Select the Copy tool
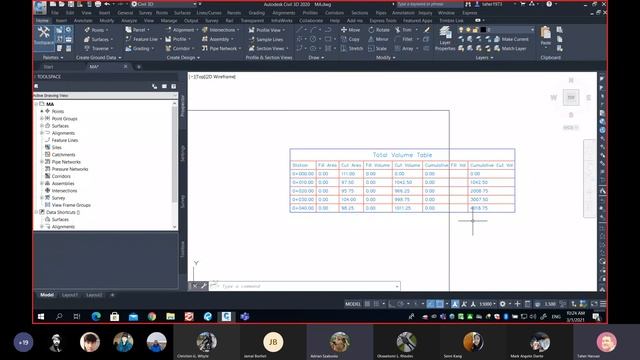 point(350,39)
